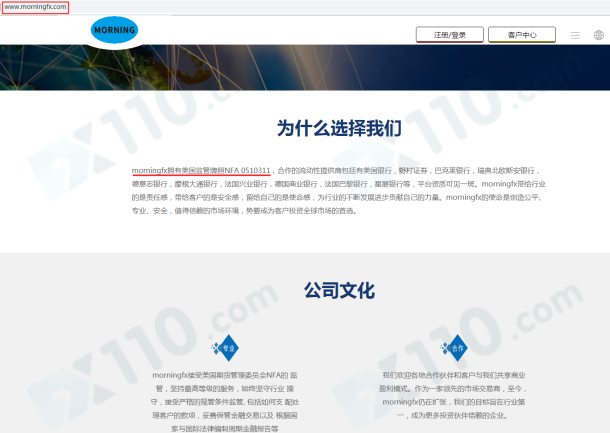The width and height of the screenshot is (610, 433).
Task: Click the MORNING logo
Action: tap(114, 30)
